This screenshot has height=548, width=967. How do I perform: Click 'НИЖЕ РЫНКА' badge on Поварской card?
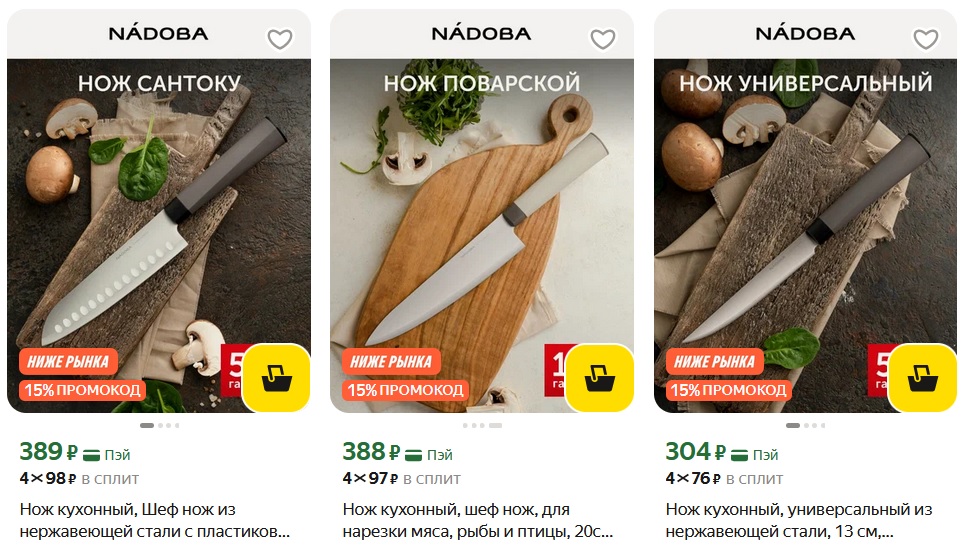coord(392,362)
